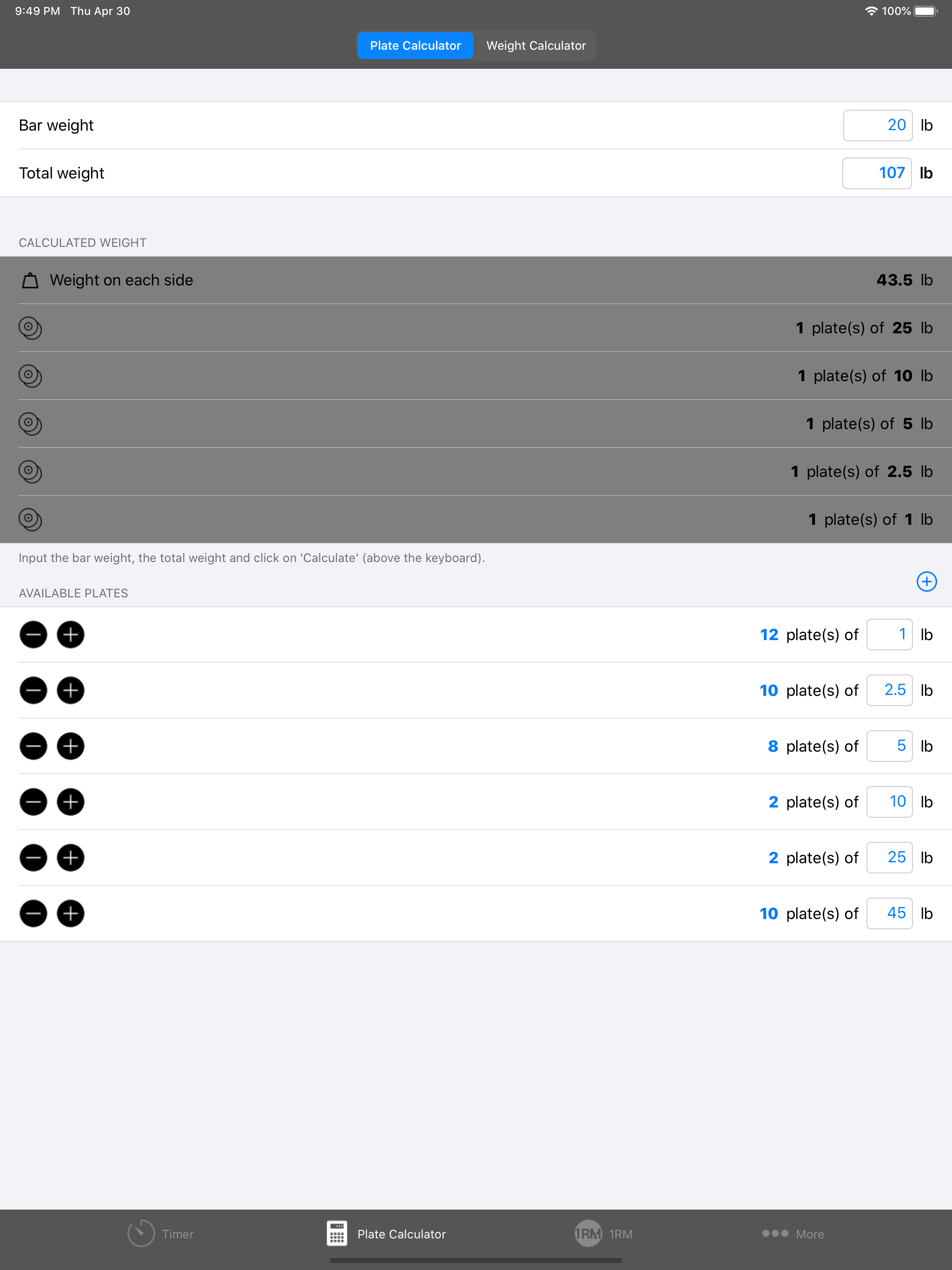Increase the count of 45 lb plates

pyautogui.click(x=70, y=913)
